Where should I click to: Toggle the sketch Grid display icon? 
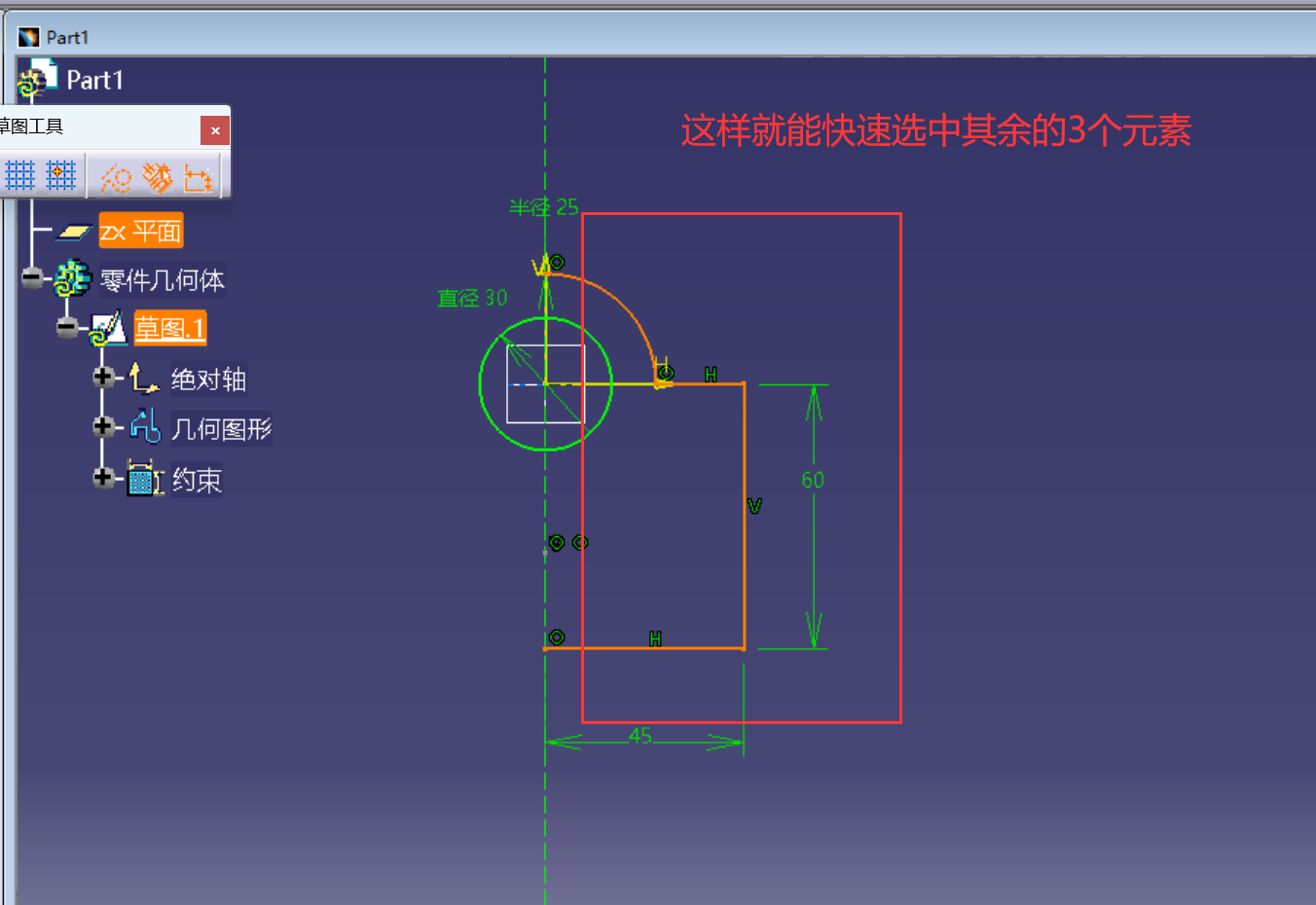pos(20,176)
